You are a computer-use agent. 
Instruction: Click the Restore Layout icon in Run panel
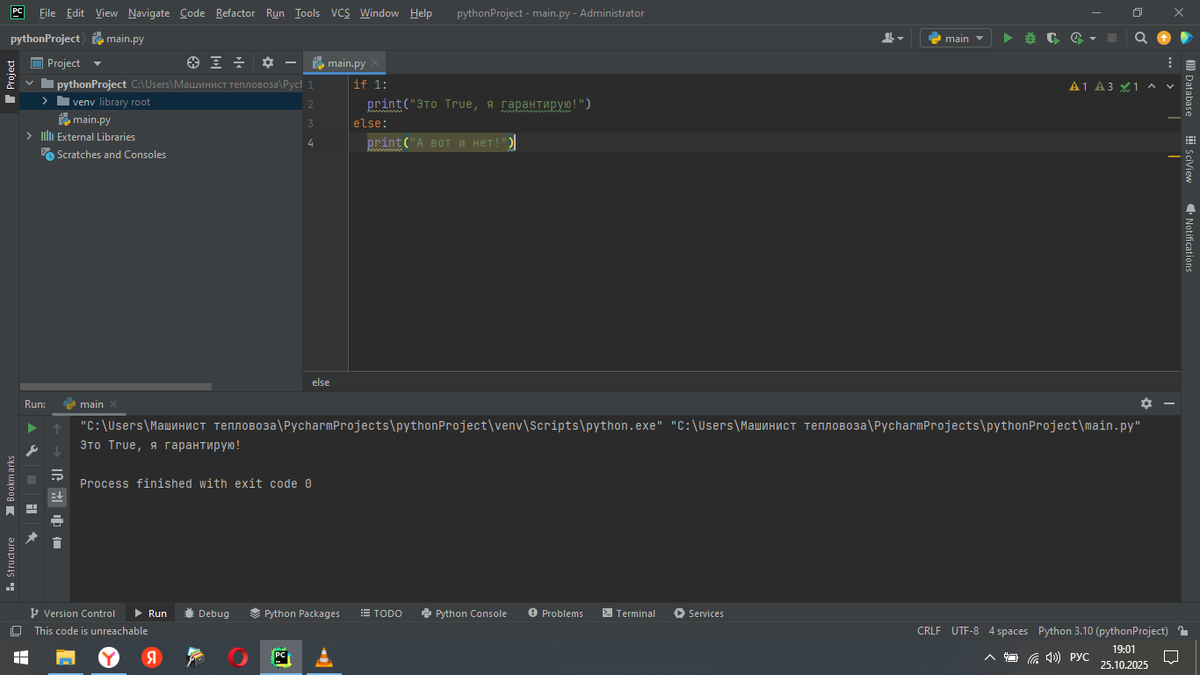click(x=32, y=508)
